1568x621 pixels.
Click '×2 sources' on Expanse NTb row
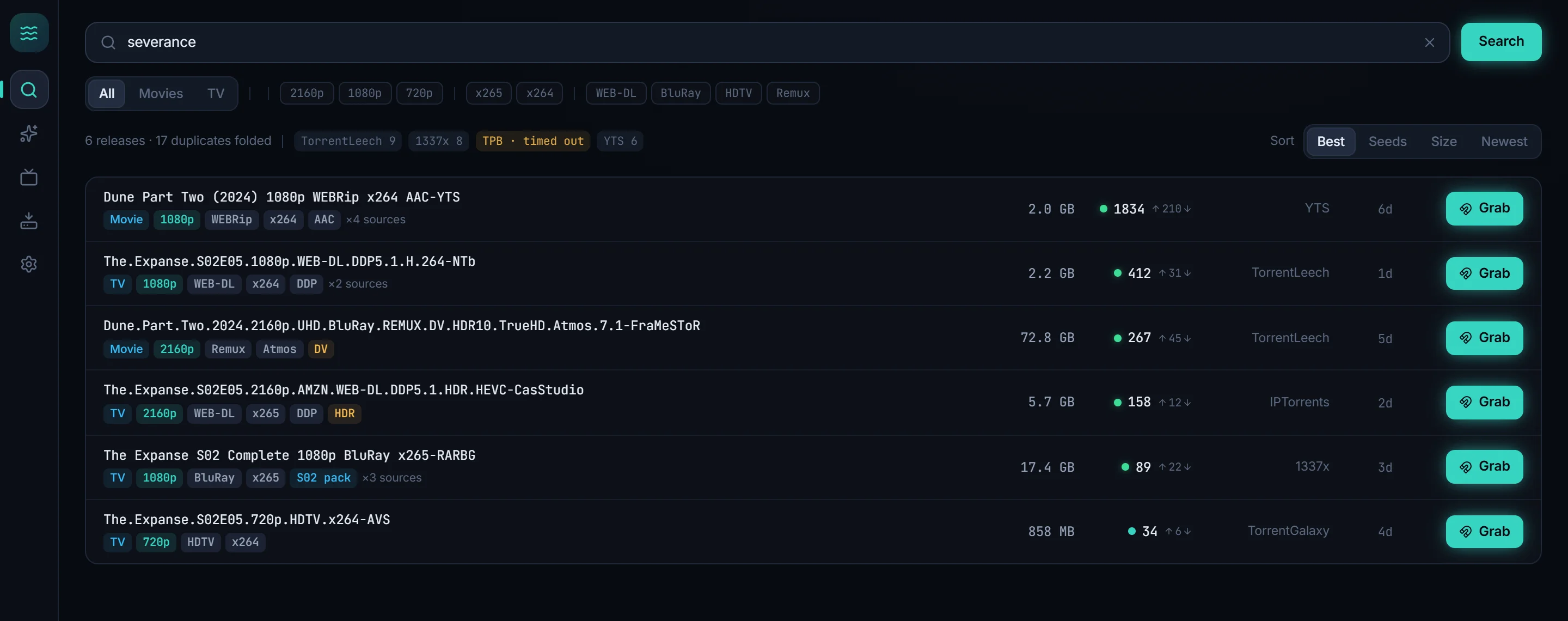point(358,284)
